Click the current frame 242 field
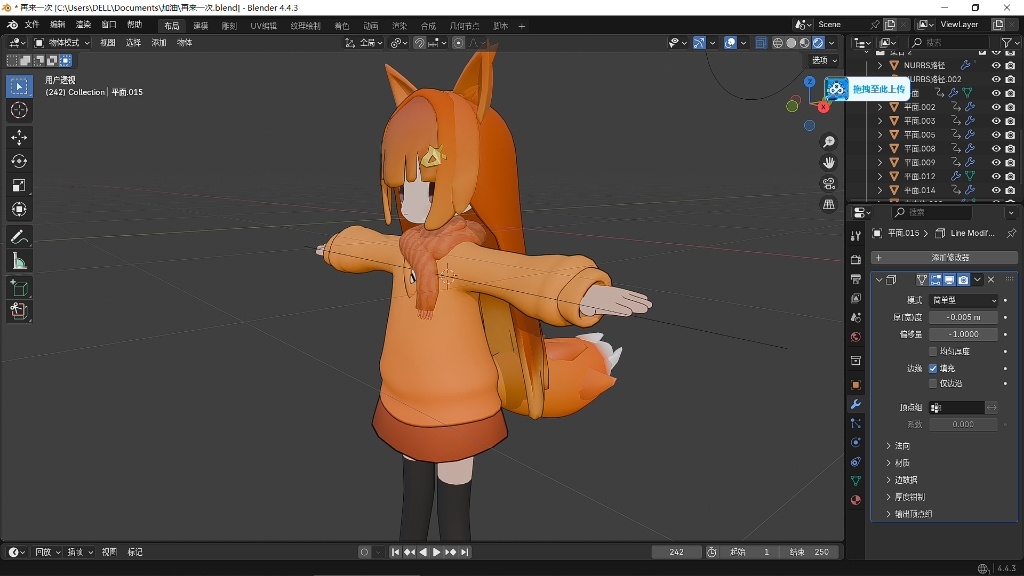The width and height of the screenshot is (1024, 576). point(677,552)
